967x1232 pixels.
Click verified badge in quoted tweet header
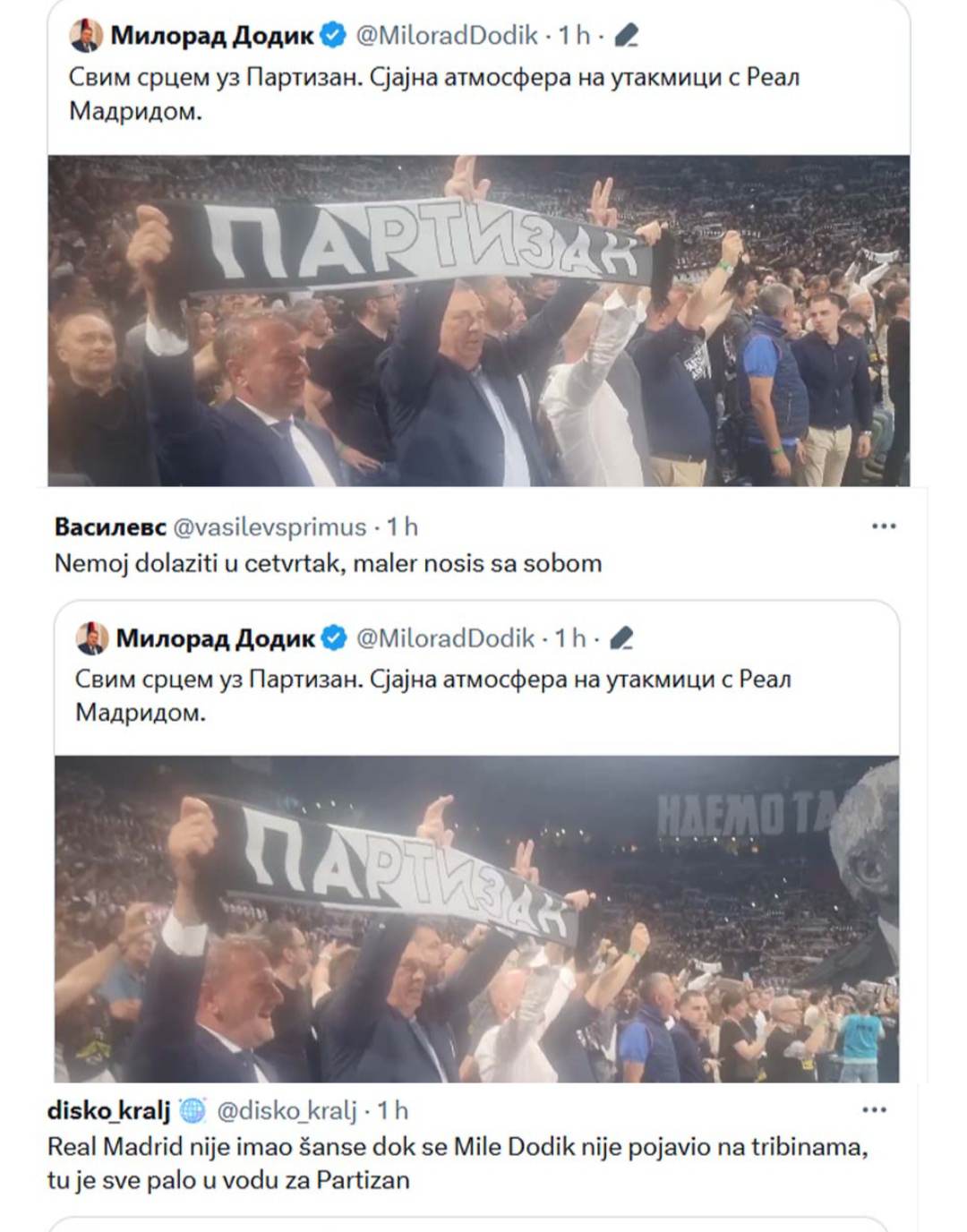coord(334,638)
